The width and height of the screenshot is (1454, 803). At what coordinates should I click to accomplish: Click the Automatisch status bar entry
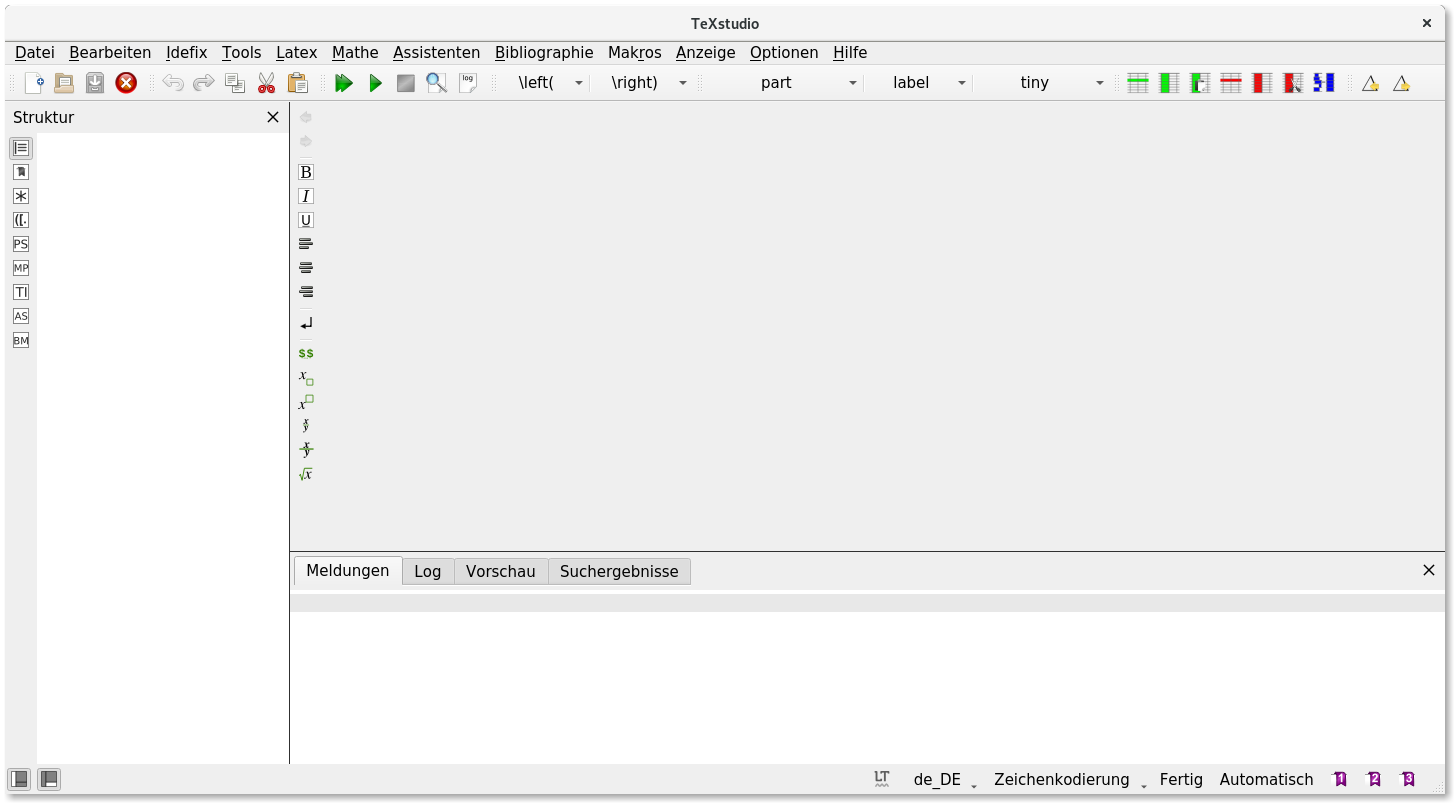(x=1266, y=780)
